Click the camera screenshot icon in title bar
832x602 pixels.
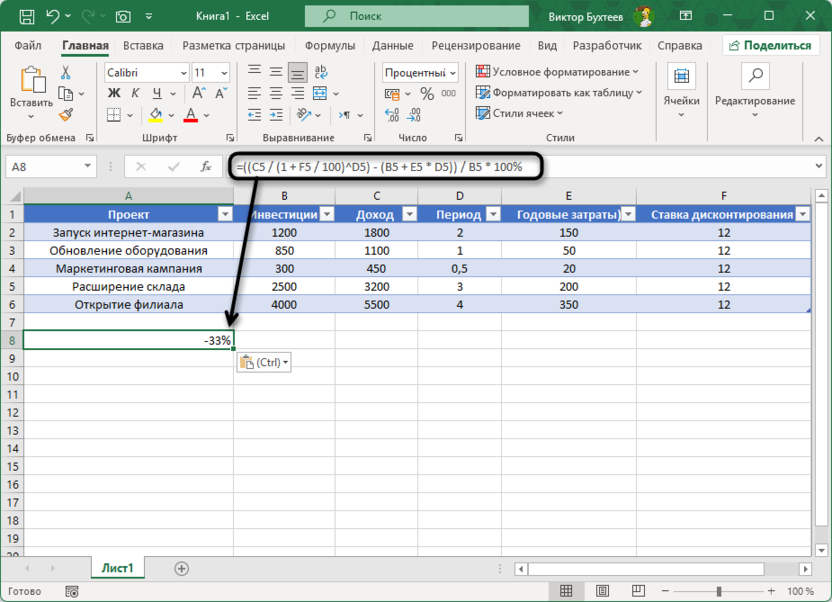123,16
